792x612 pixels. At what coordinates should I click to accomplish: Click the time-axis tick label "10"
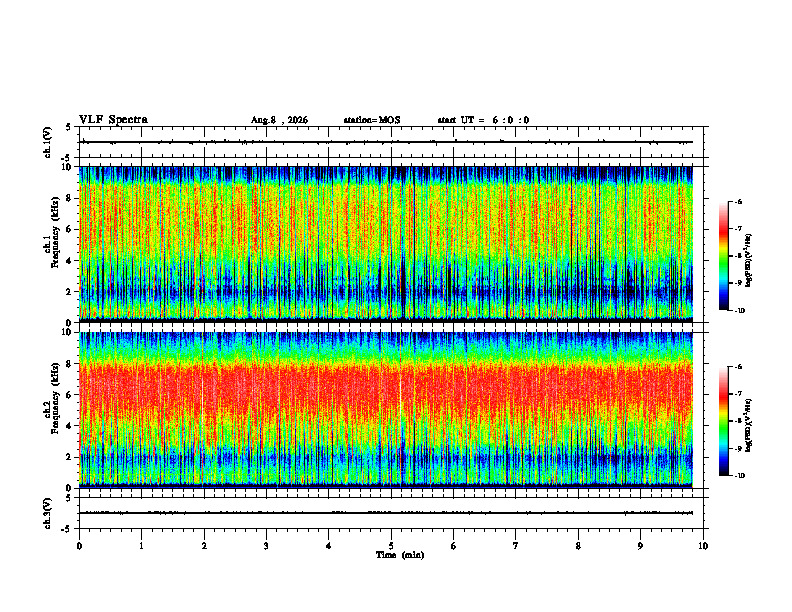point(703,546)
